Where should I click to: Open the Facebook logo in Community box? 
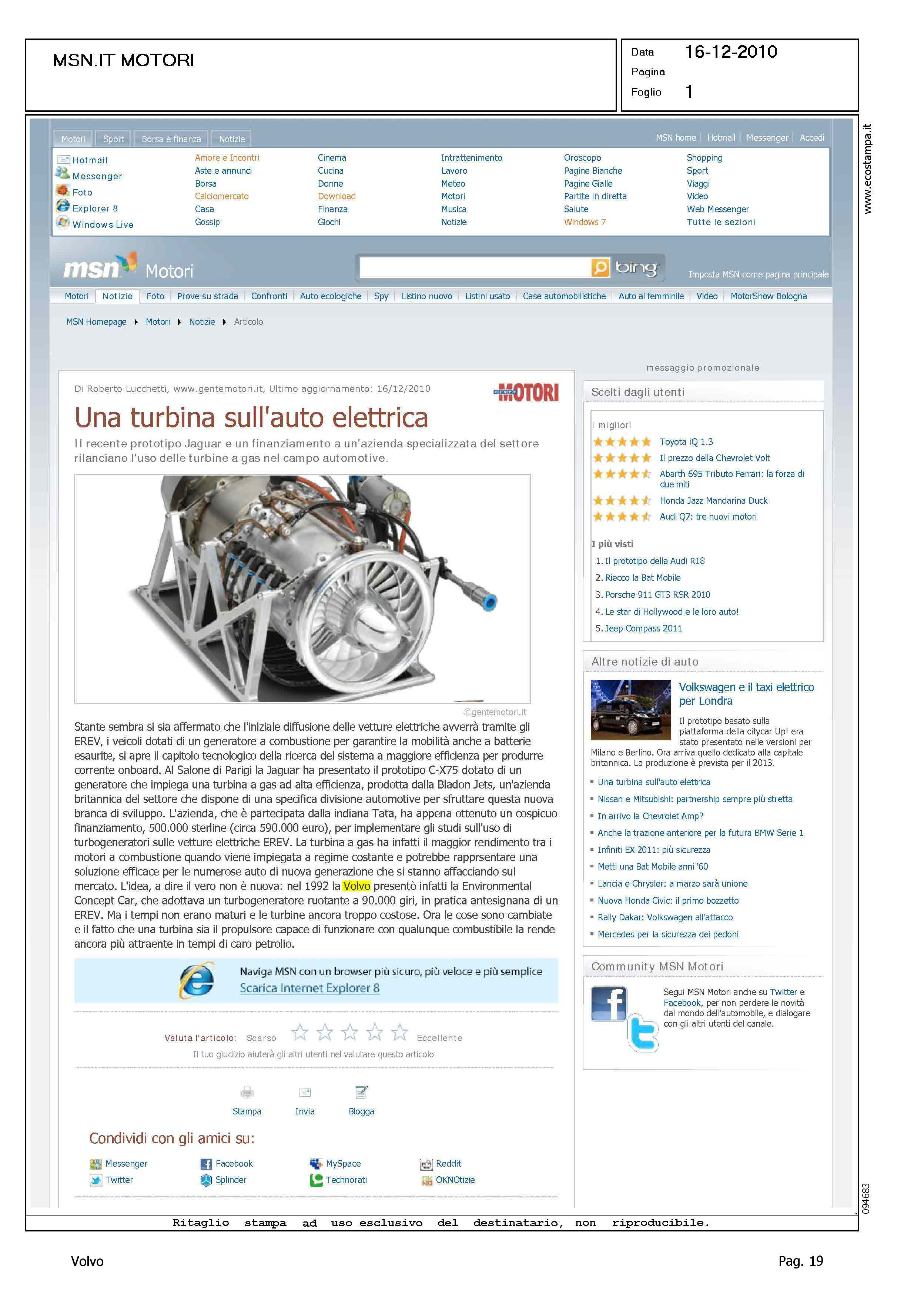point(608,1003)
